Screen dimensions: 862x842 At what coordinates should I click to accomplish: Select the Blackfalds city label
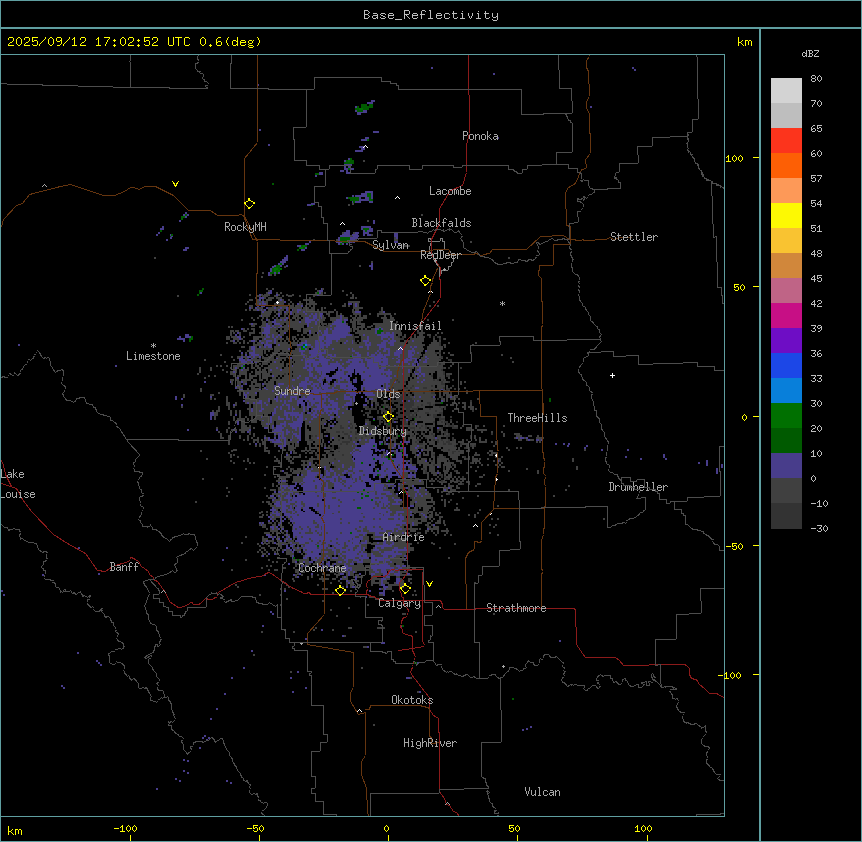tap(441, 223)
